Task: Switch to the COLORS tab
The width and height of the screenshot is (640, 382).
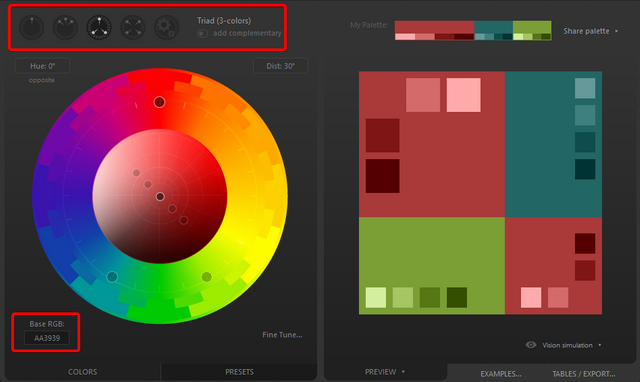Action: [x=82, y=372]
